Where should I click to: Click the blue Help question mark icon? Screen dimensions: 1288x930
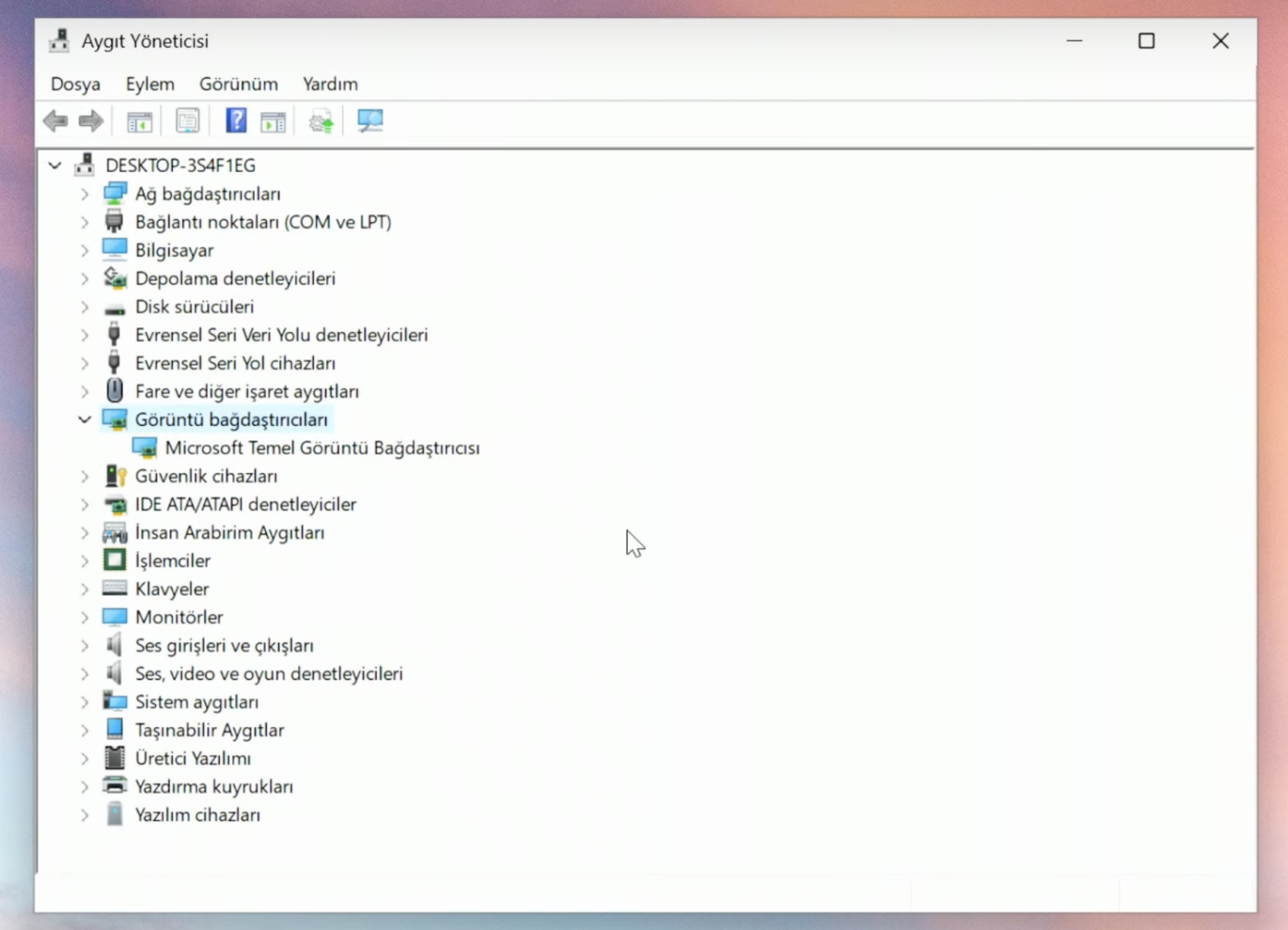[236, 121]
